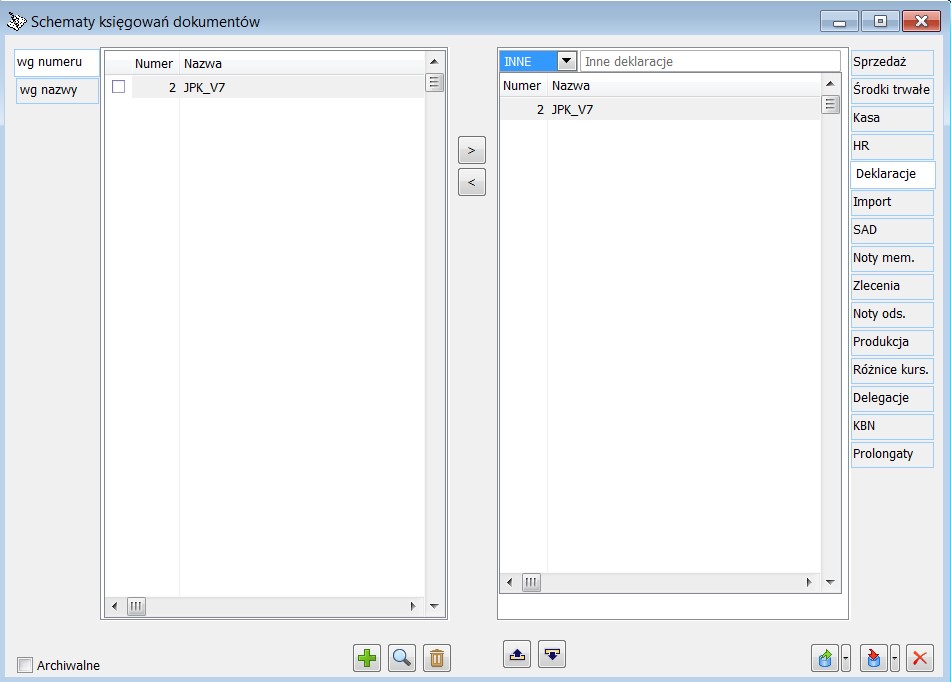Sort right list by Numer column
This screenshot has height=682, width=951.
523,86
